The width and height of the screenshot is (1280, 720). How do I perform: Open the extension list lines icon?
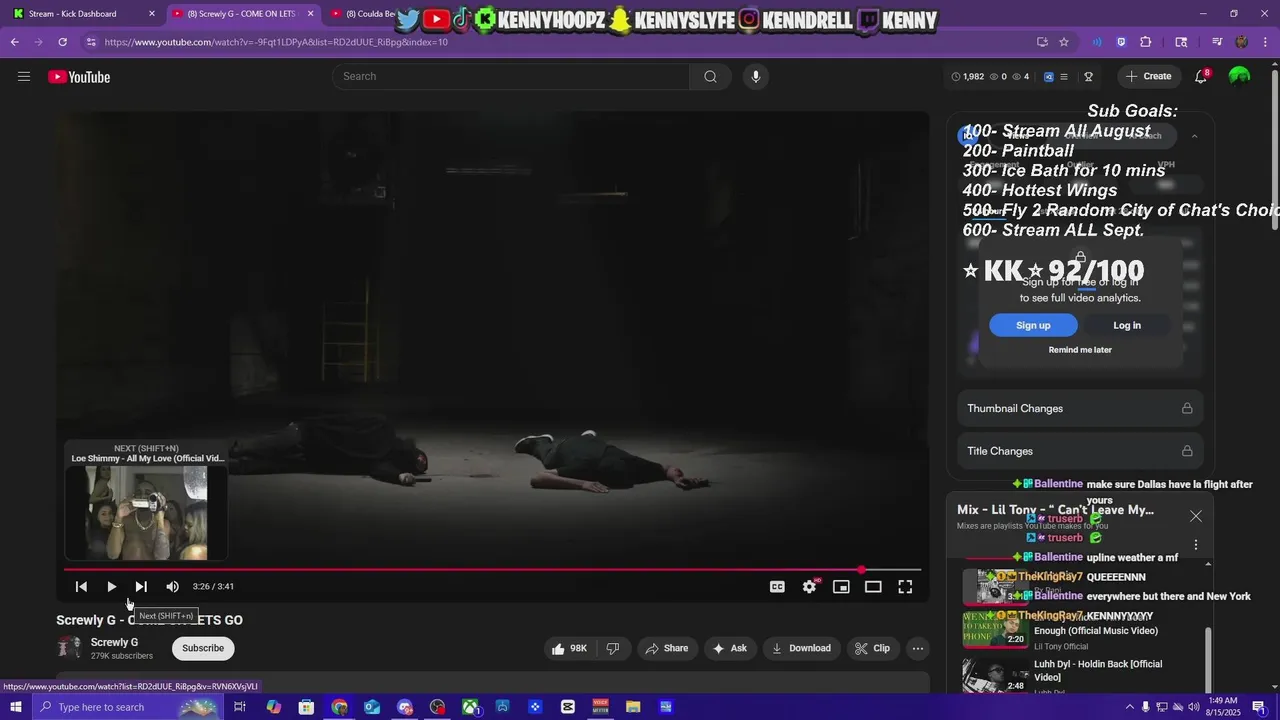[1064, 77]
